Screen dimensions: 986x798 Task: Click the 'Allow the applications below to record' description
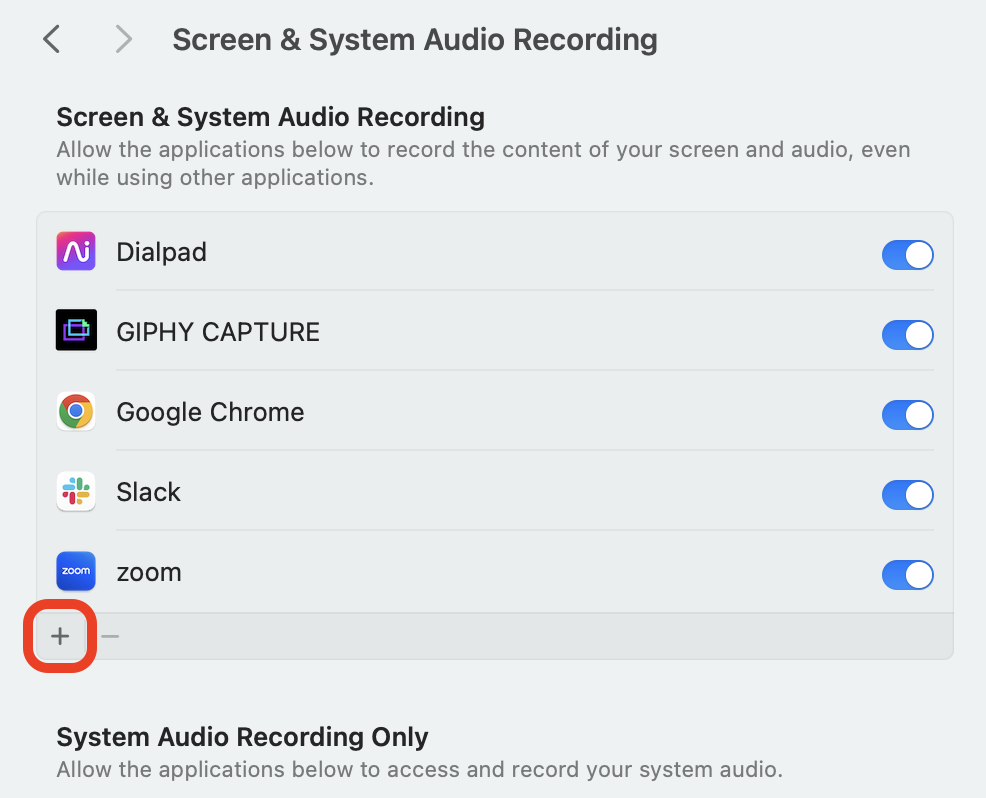(x=484, y=163)
